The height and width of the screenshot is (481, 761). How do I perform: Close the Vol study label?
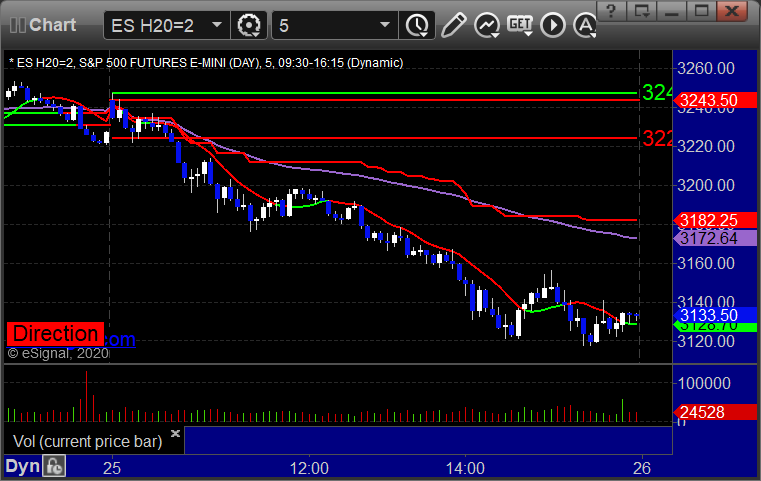click(x=175, y=433)
